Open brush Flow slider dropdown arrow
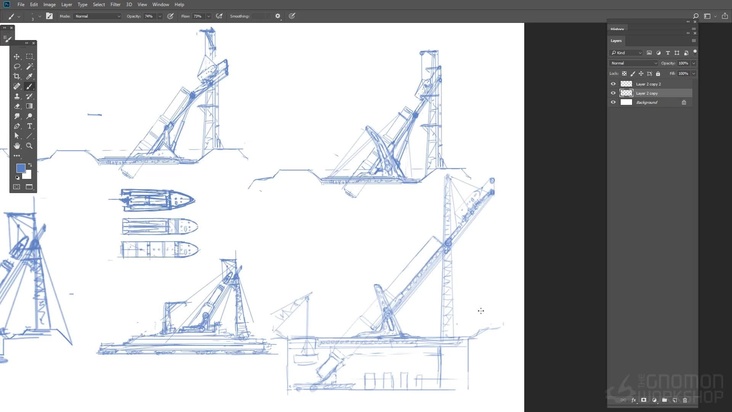732x412 pixels. point(208,16)
